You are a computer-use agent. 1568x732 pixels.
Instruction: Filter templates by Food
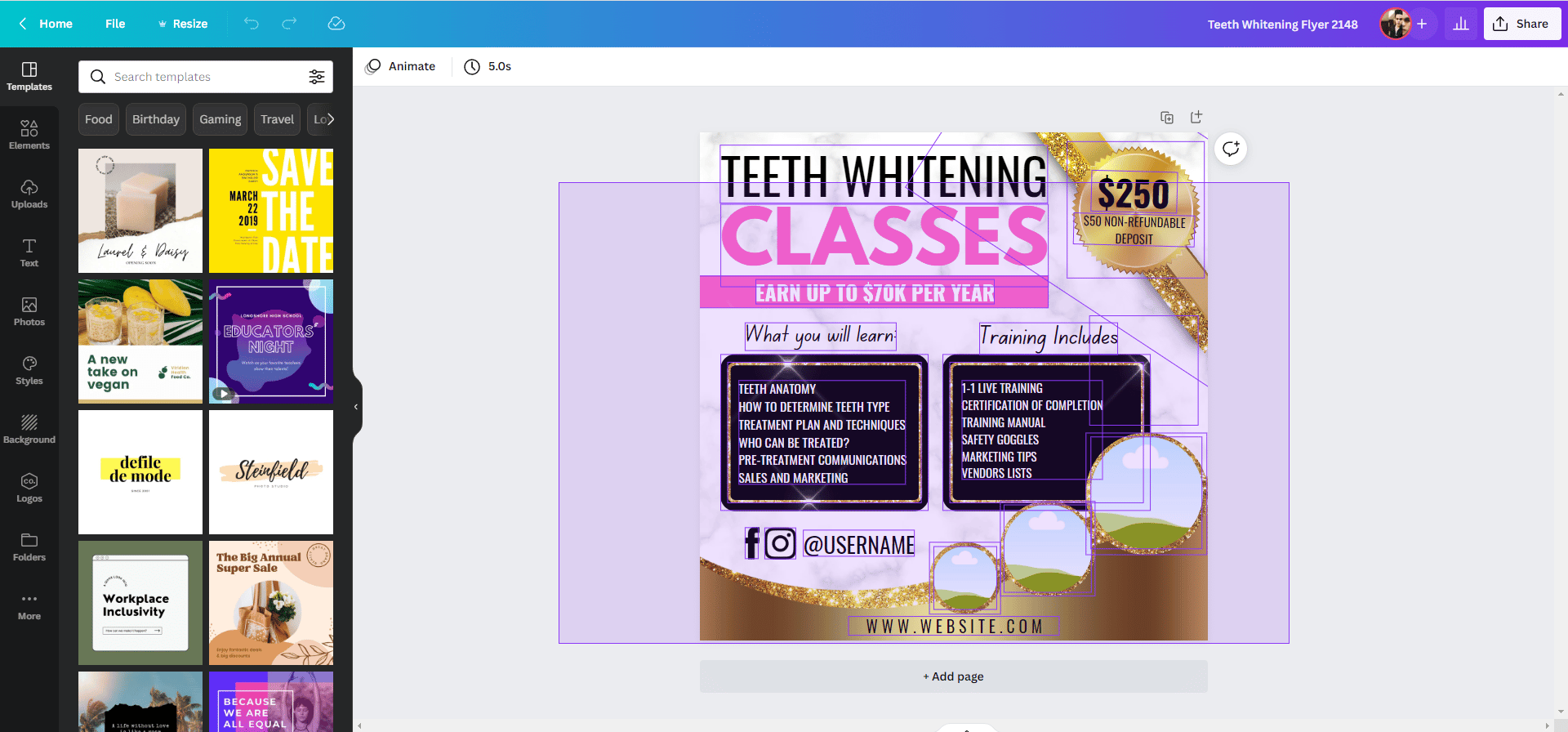tap(99, 119)
